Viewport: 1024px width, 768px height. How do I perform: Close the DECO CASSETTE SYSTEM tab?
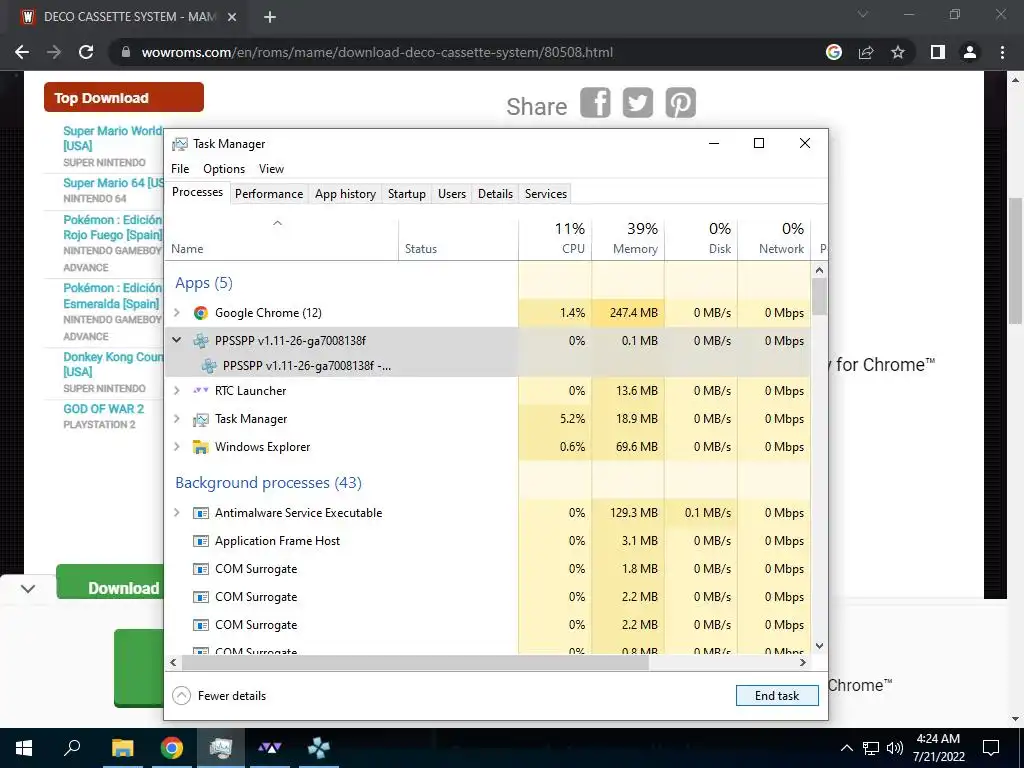click(x=232, y=18)
